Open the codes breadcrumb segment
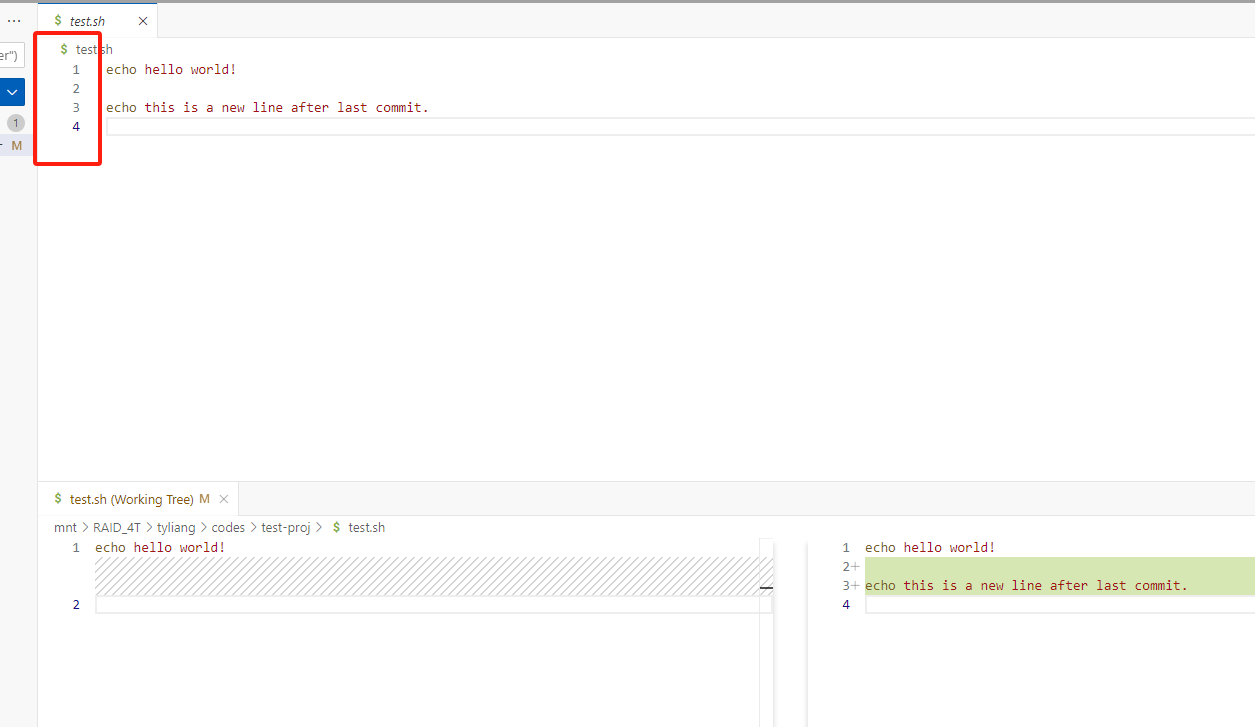The height and width of the screenshot is (727, 1255). coord(228,527)
